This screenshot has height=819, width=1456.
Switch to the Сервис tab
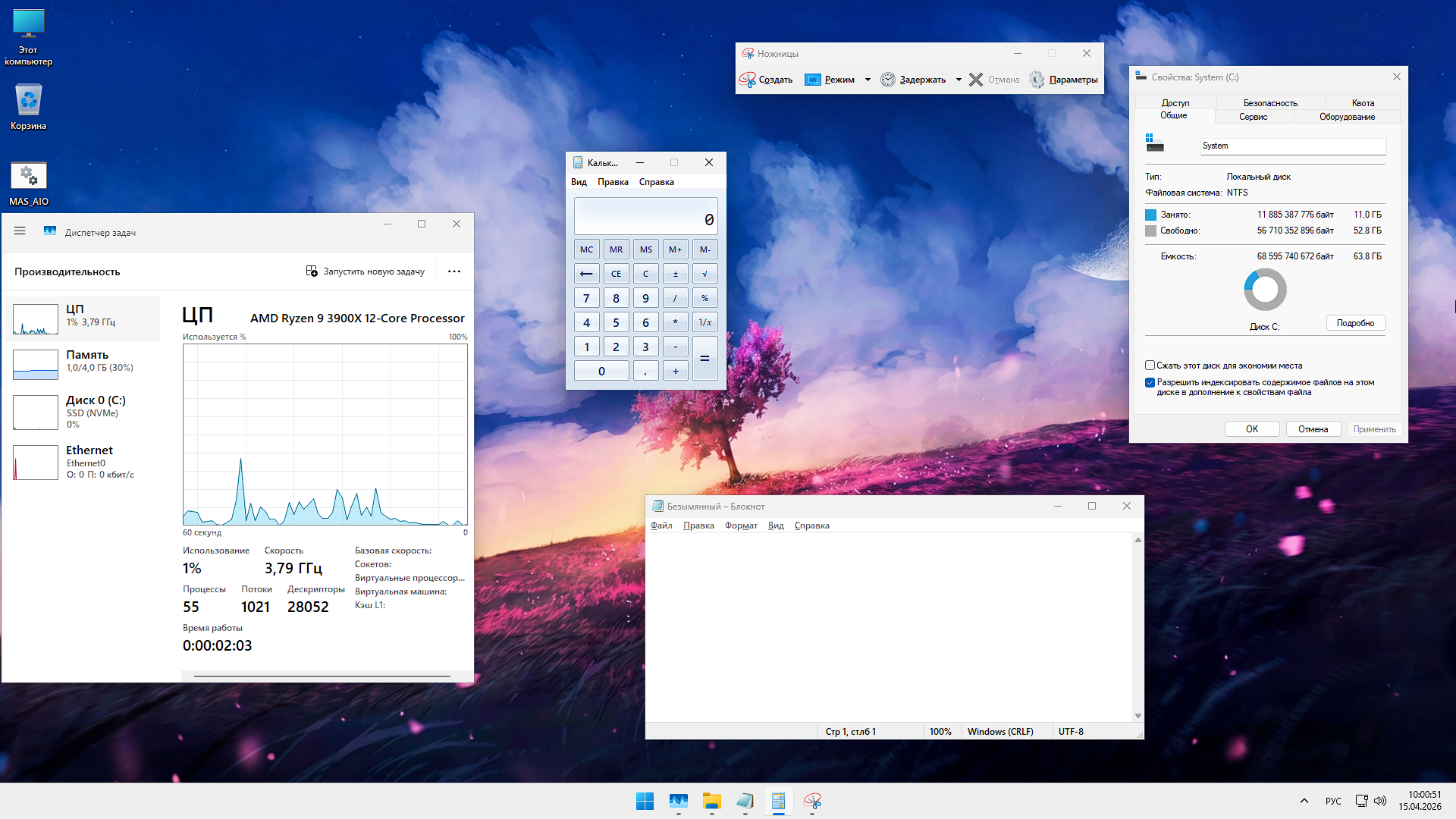point(1253,117)
